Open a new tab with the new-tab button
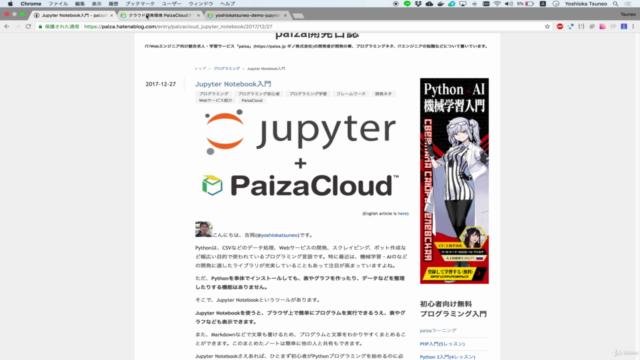The image size is (640, 360). pyautogui.click(x=298, y=16)
